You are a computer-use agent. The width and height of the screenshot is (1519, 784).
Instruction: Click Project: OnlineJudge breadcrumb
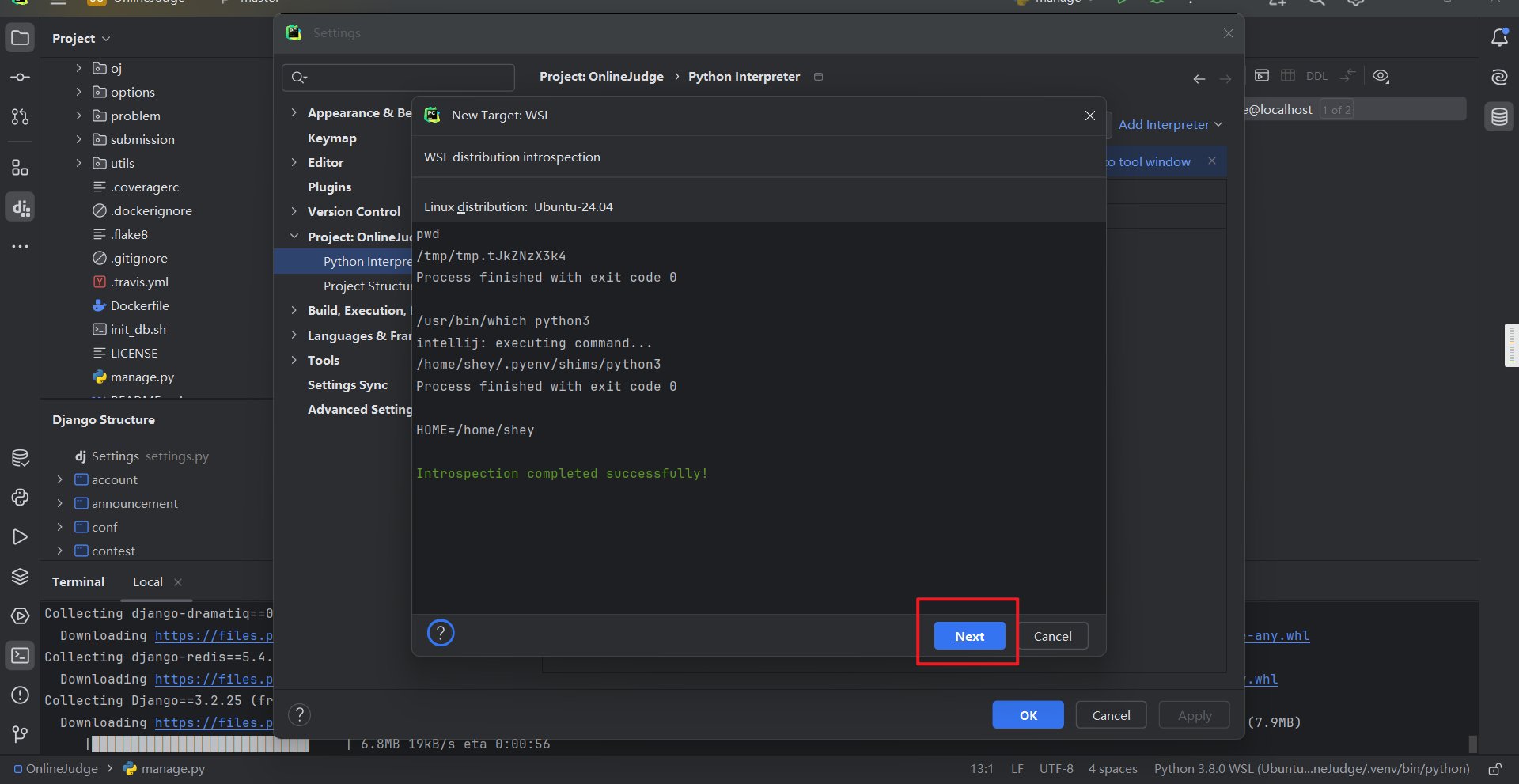click(x=601, y=77)
